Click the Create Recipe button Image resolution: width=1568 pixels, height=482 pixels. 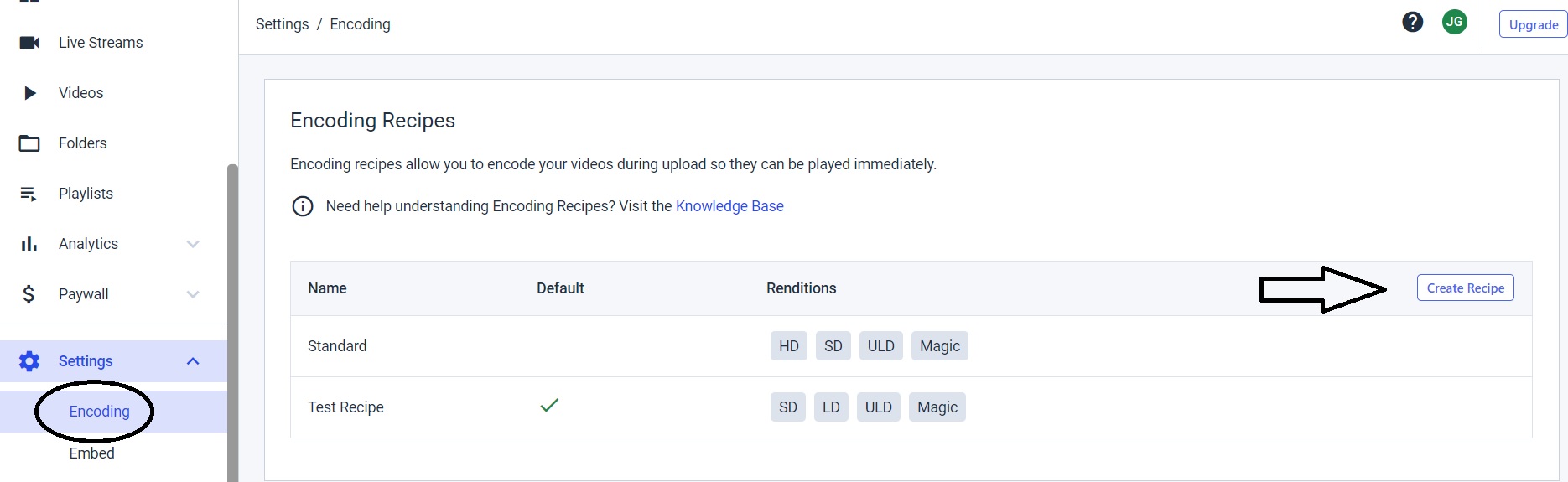coord(1465,288)
